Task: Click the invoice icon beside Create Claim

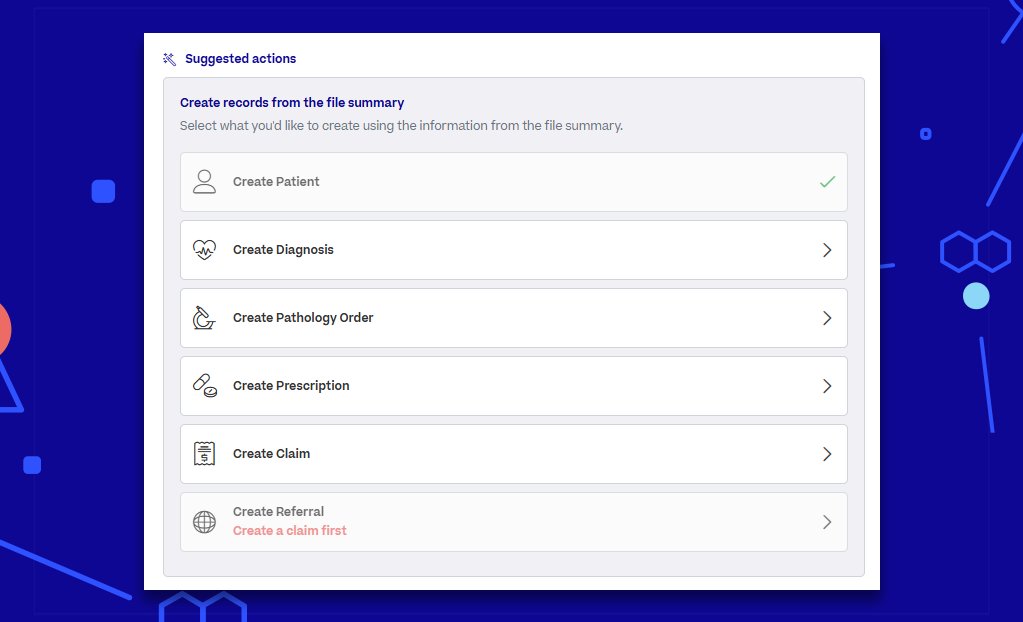Action: point(204,454)
